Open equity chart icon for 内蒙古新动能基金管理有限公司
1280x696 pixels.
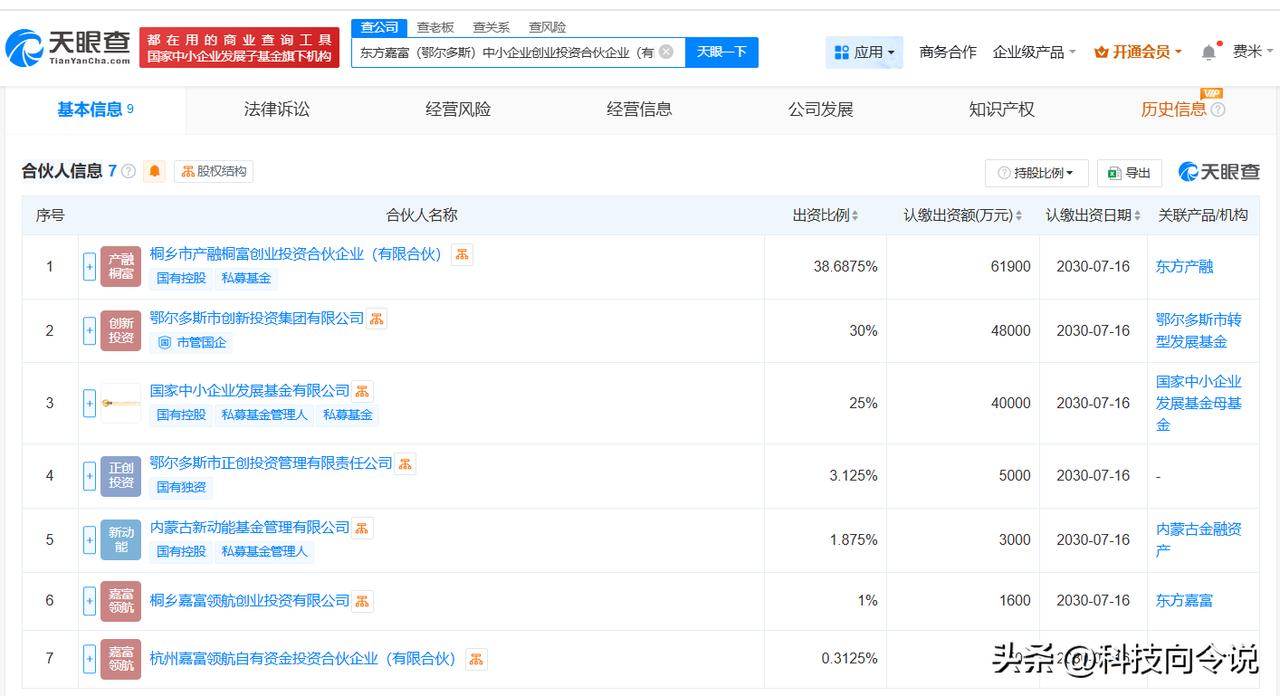(x=362, y=527)
